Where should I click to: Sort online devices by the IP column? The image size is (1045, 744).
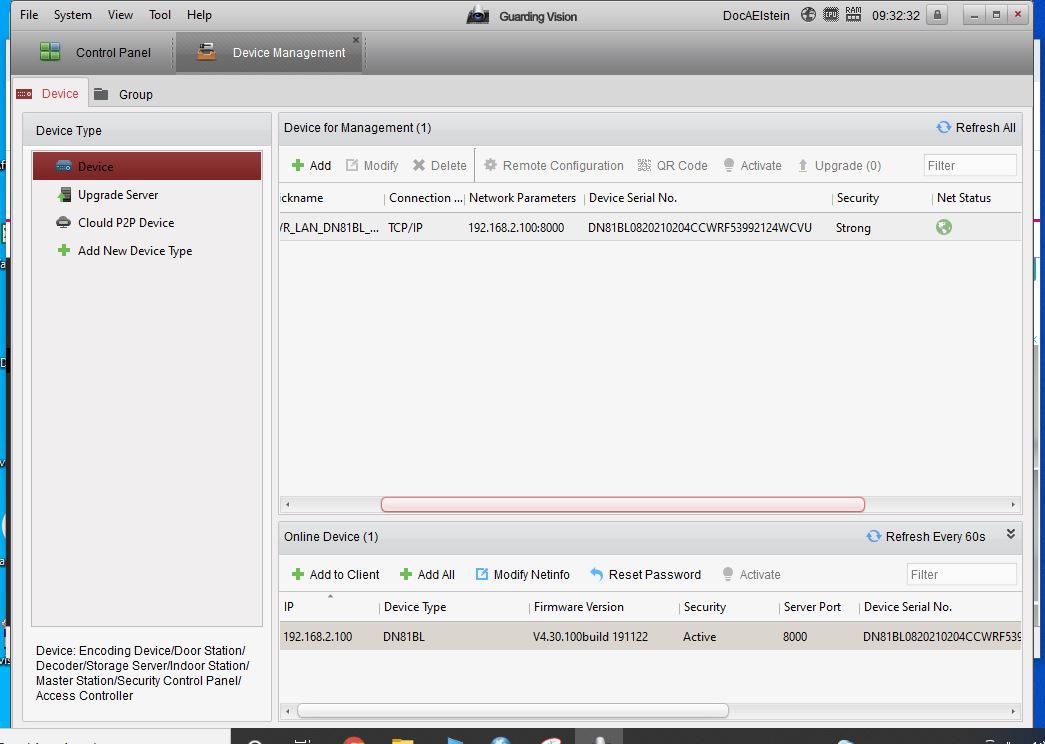point(330,607)
